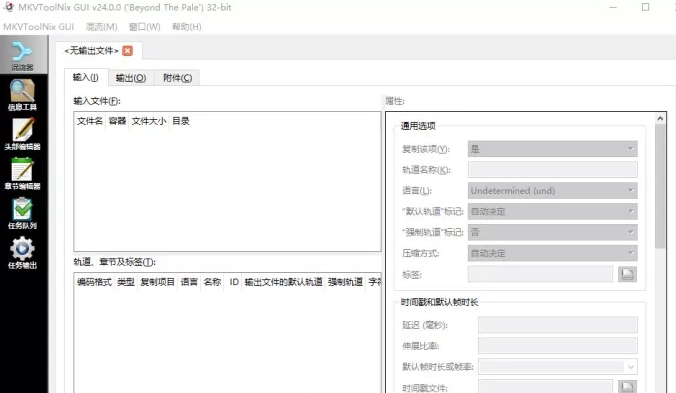Open the 默认帧时长或帧率 combo box
This screenshot has height=393, width=676.
pyautogui.click(x=557, y=367)
